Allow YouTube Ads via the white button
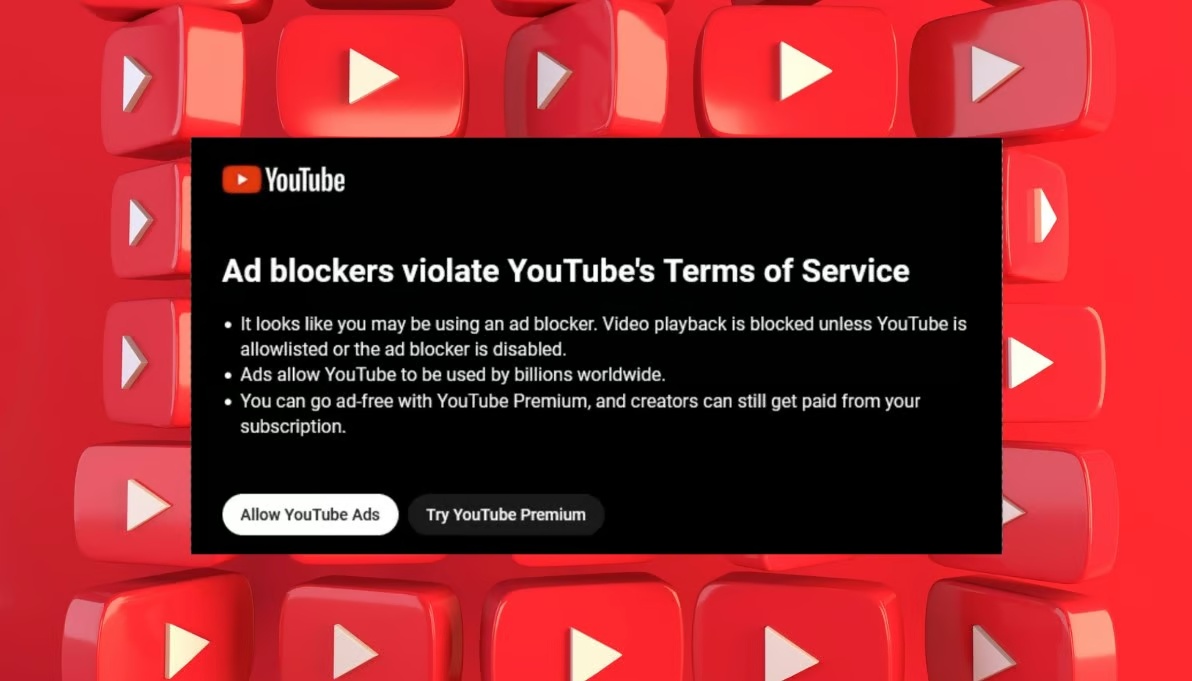This screenshot has width=1192, height=681. pyautogui.click(x=310, y=515)
